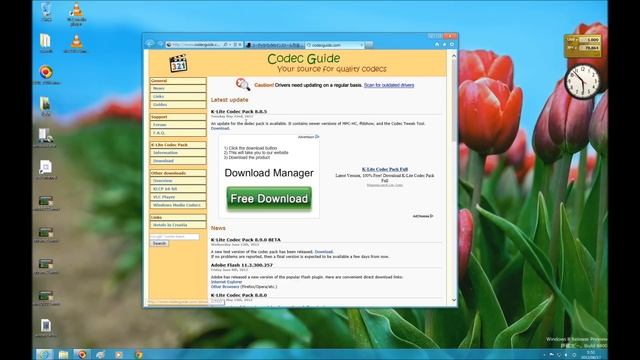640x360 pixels.
Task: Click the Search button in the sidebar
Action: point(159,243)
